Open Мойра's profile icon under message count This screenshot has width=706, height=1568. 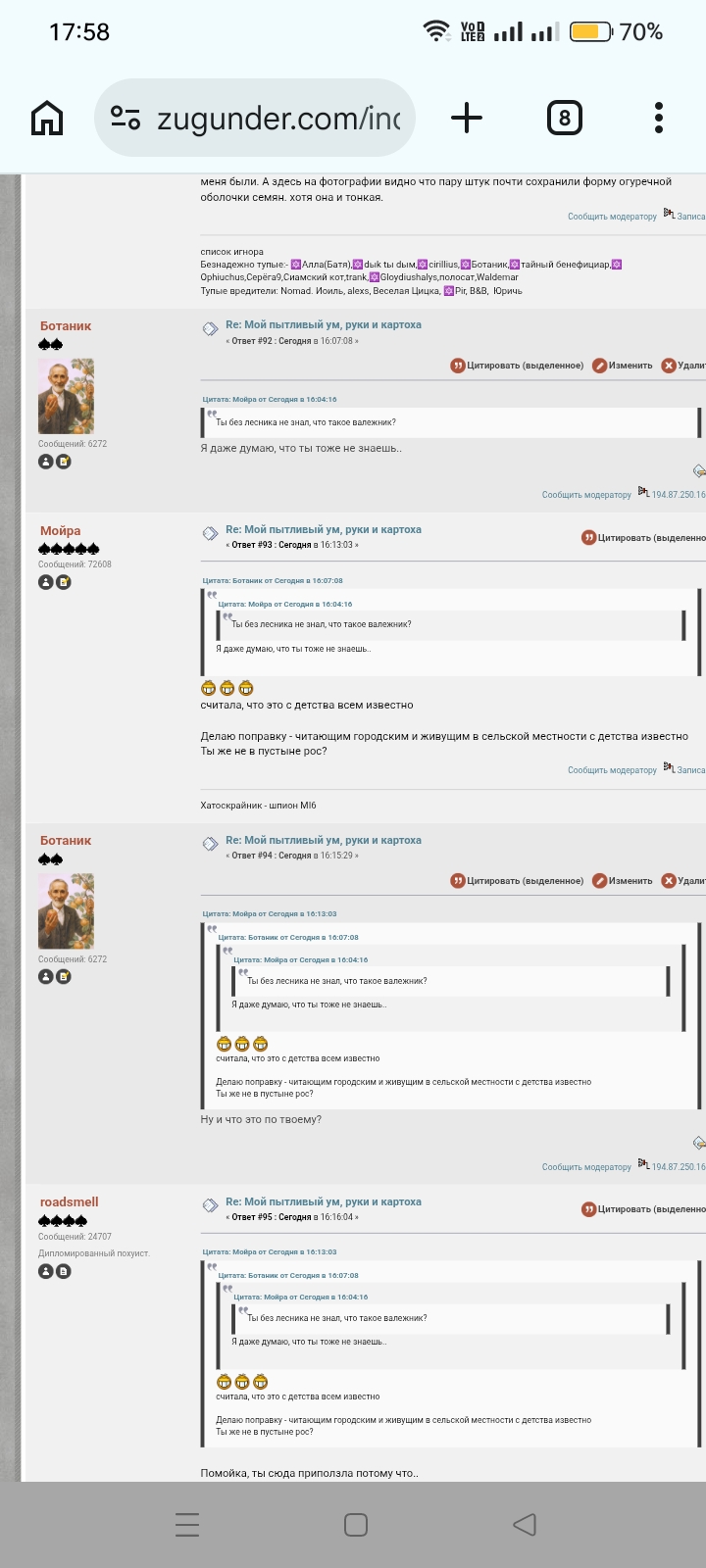point(45,582)
